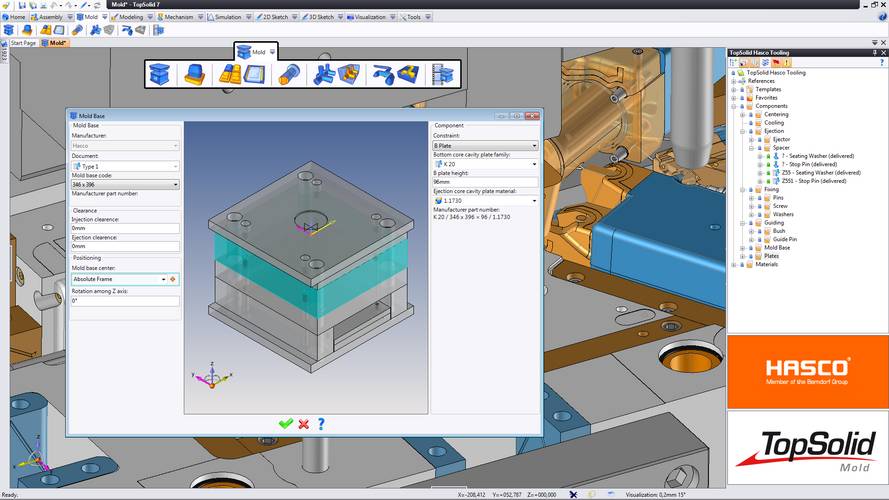Switch to the Start Page document tab

[x=25, y=43]
